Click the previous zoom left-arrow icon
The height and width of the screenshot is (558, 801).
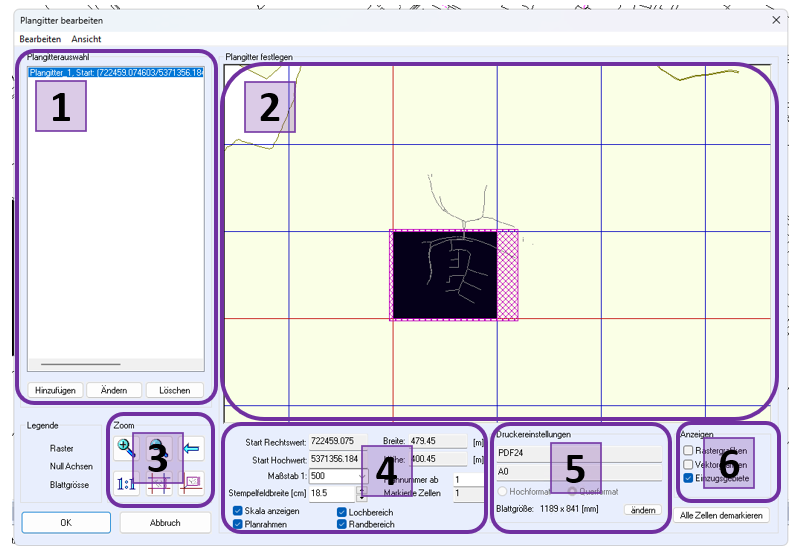click(x=191, y=447)
